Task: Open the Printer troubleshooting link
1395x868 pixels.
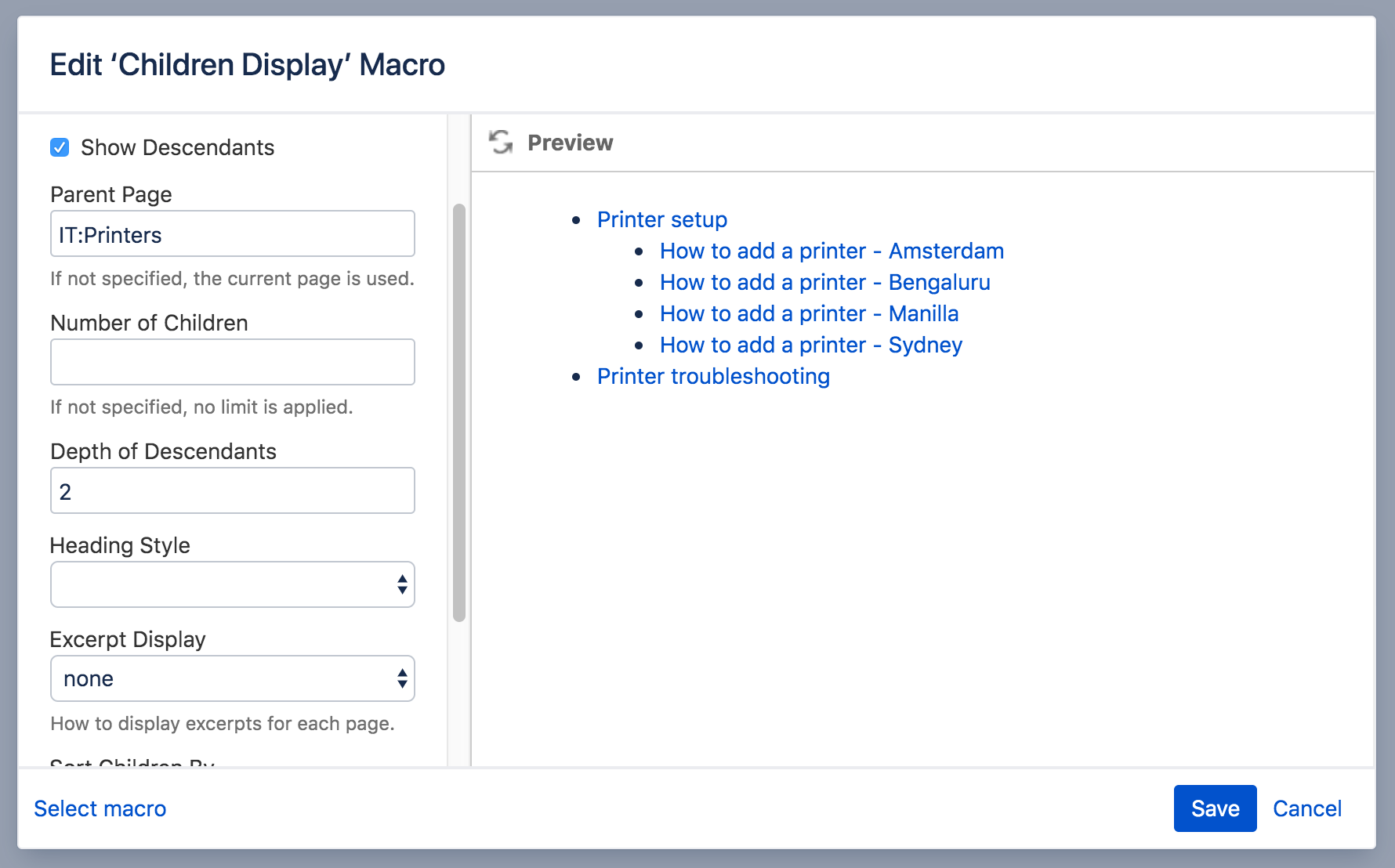Action: pyautogui.click(x=713, y=376)
